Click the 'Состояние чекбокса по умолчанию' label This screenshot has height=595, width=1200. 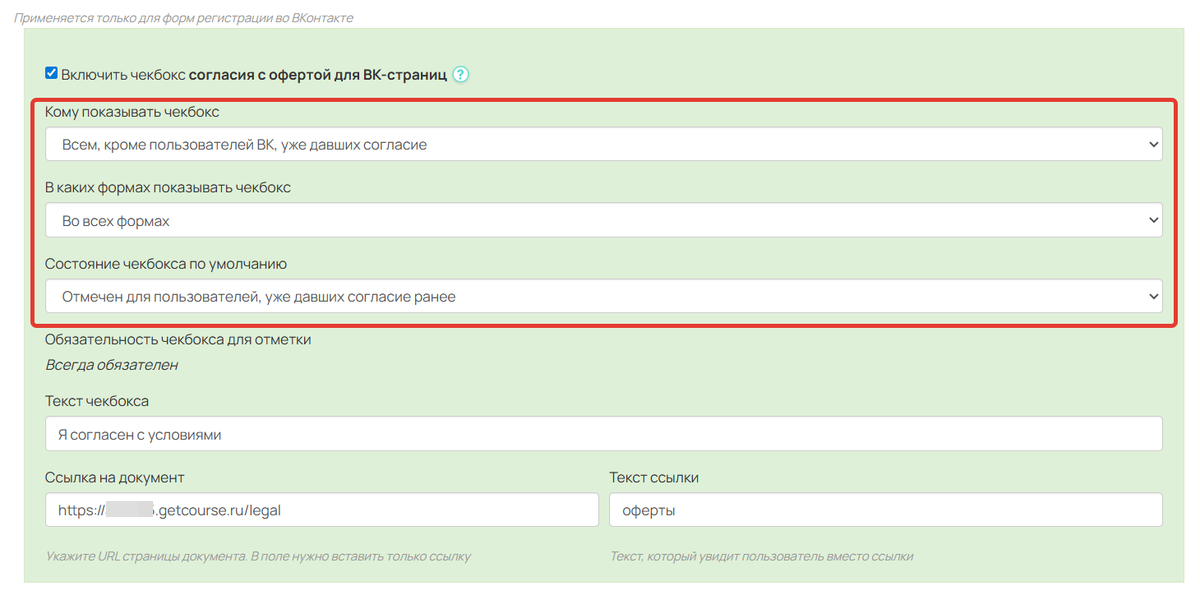tap(166, 264)
